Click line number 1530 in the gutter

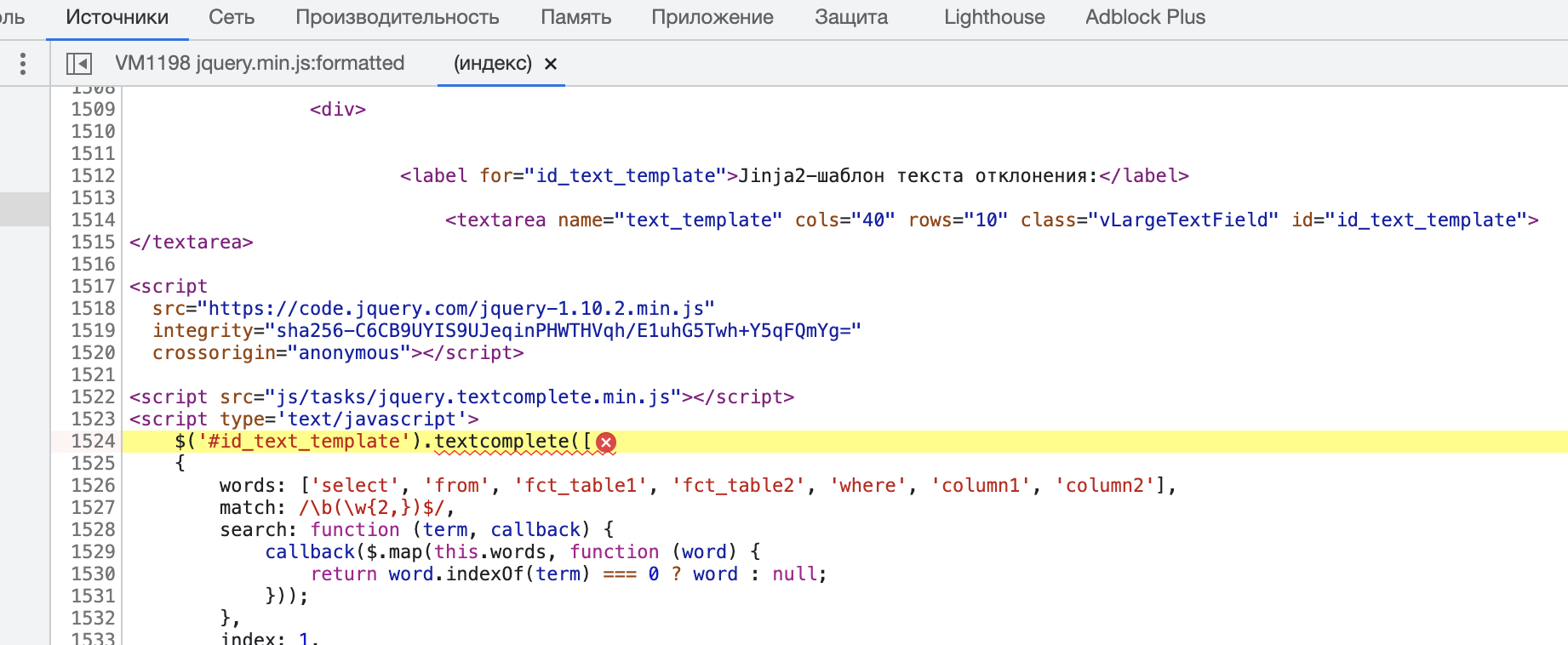tap(93, 574)
